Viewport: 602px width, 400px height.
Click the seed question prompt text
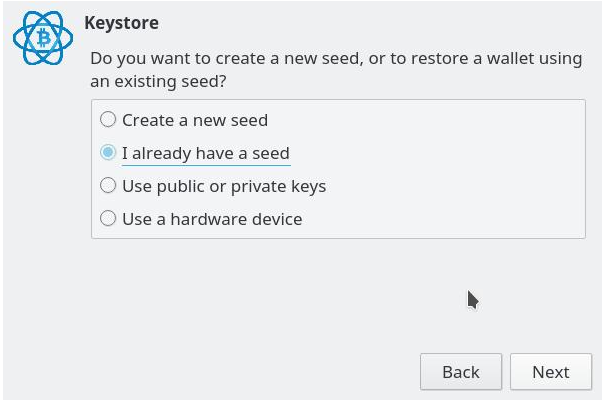point(336,70)
